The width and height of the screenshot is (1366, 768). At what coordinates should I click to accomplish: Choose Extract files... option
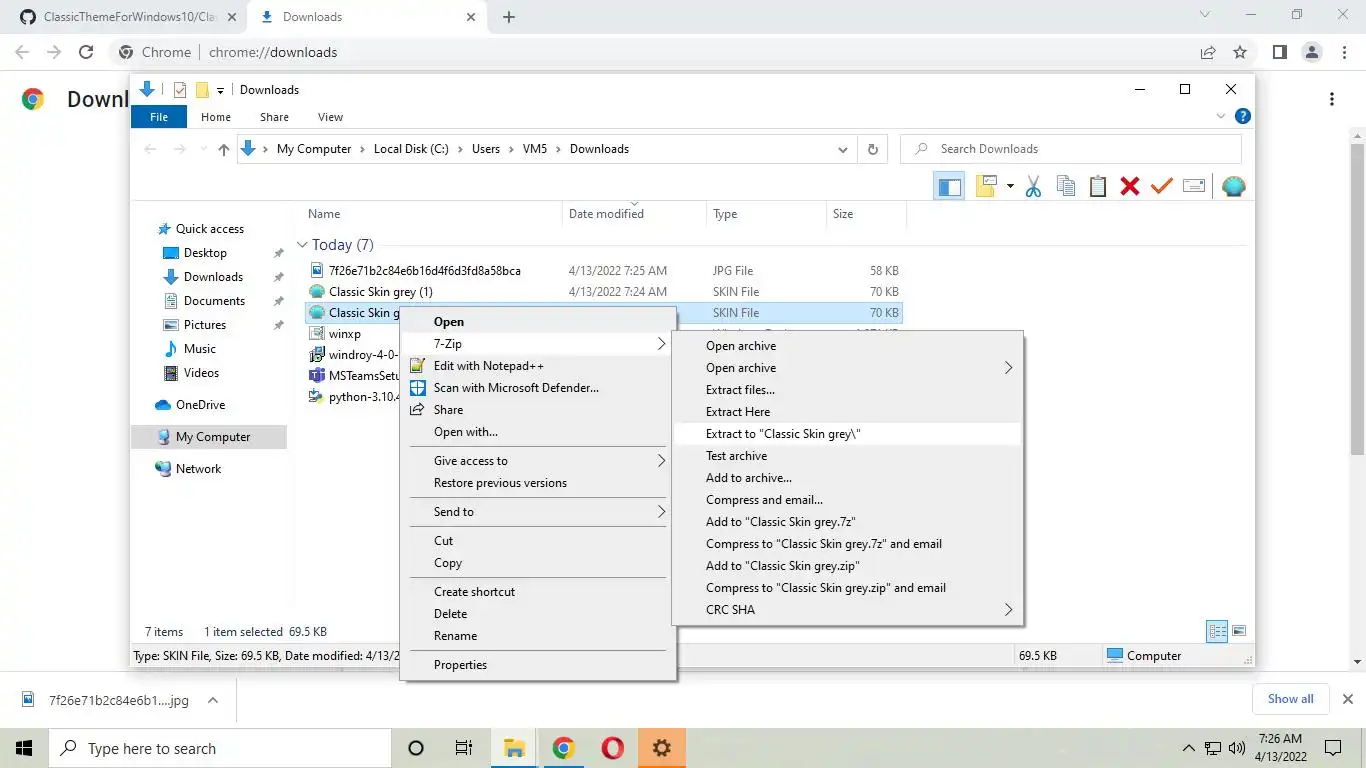point(848,390)
